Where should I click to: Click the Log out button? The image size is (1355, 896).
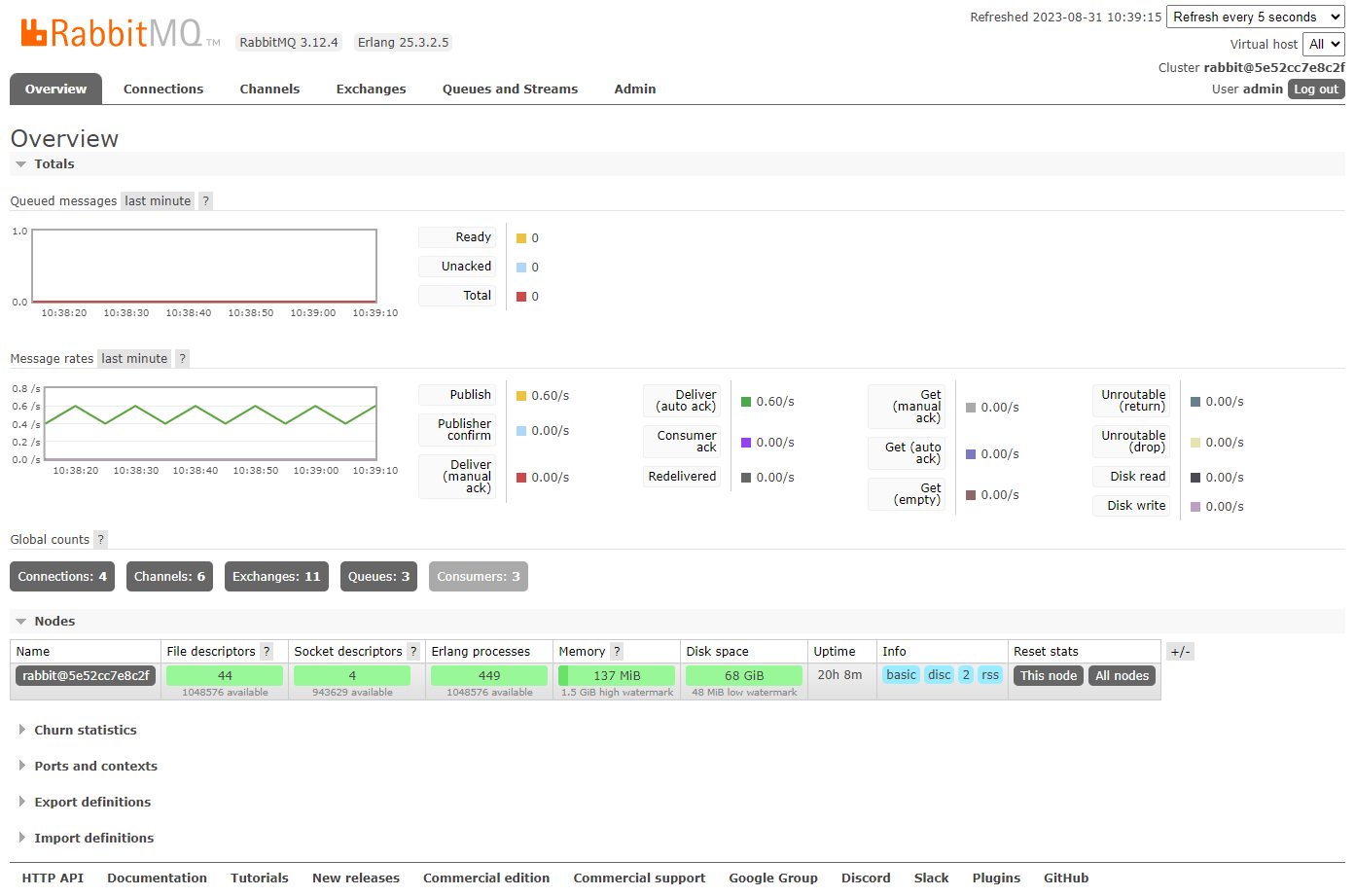(1315, 89)
